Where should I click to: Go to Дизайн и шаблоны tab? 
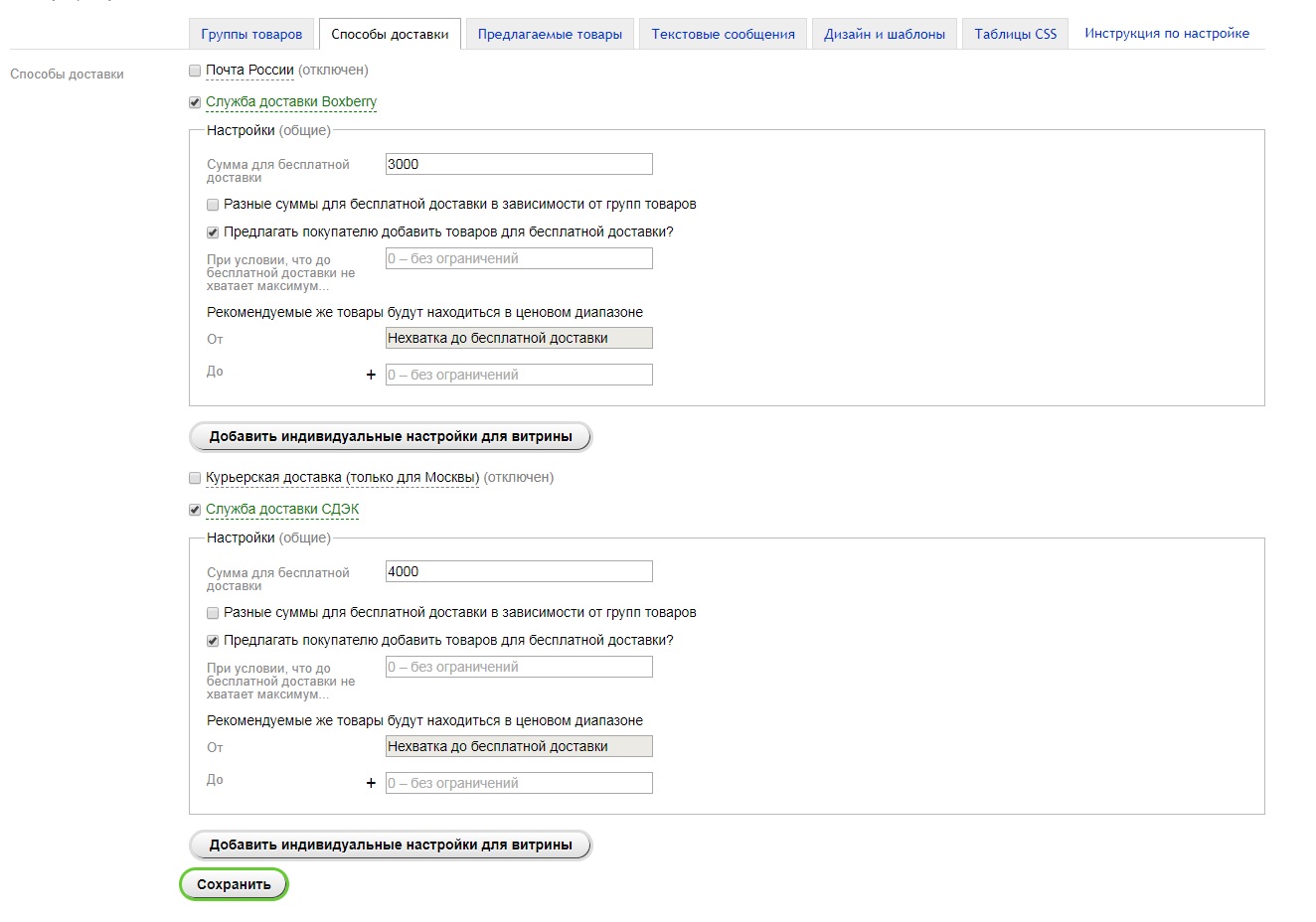[x=885, y=34]
